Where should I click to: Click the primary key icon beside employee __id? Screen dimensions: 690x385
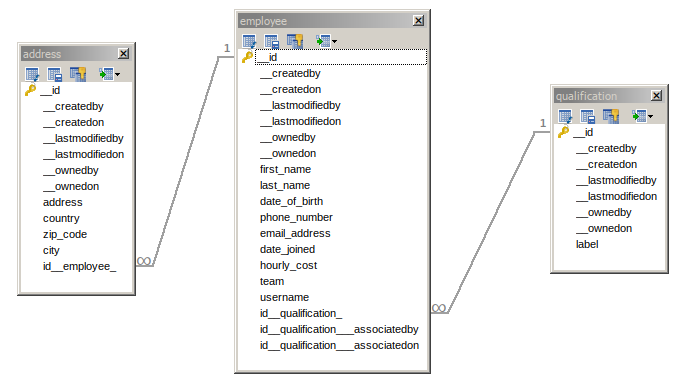pos(247,57)
